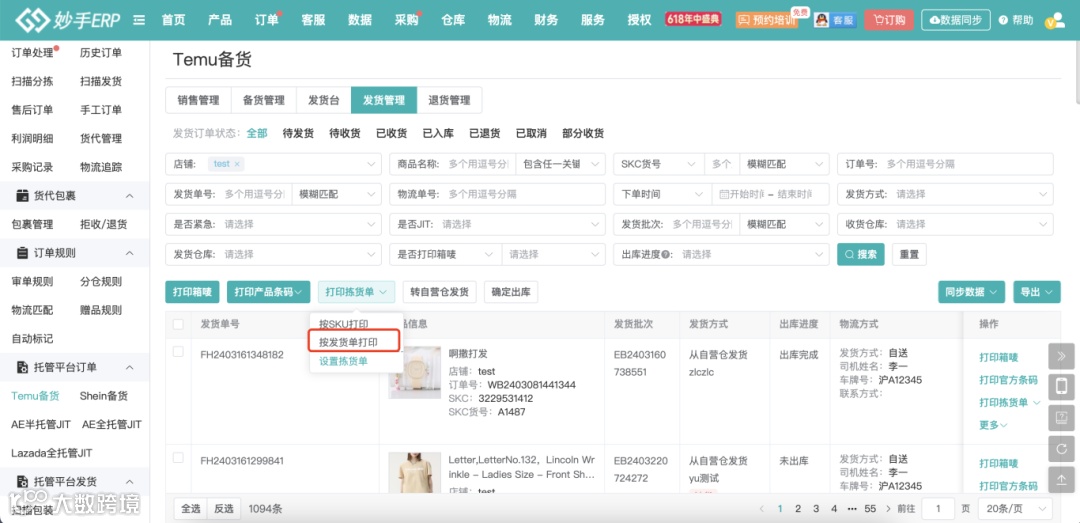The height and width of the screenshot is (523, 1080).
Task: Click the watch product thumbnail
Action: (x=415, y=372)
